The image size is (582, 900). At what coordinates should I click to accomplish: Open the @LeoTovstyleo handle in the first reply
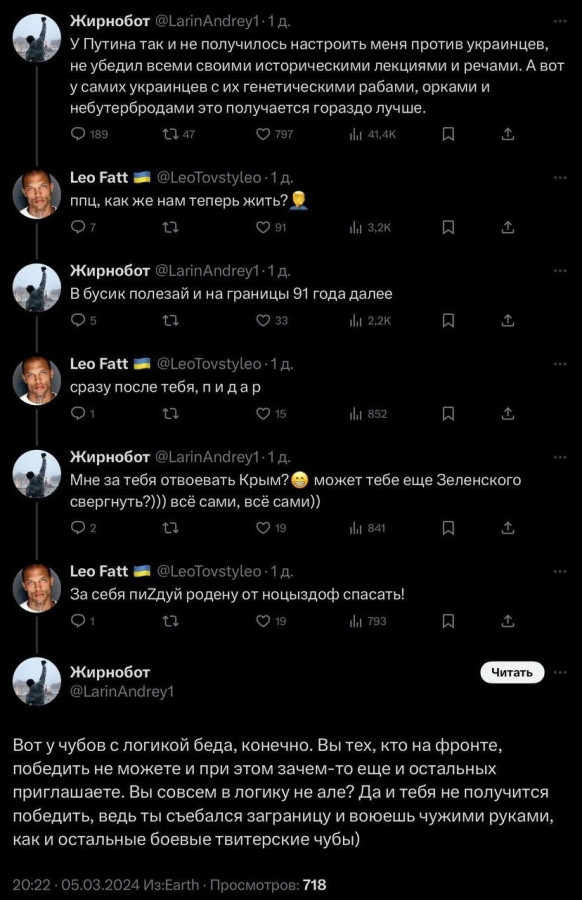[209, 178]
